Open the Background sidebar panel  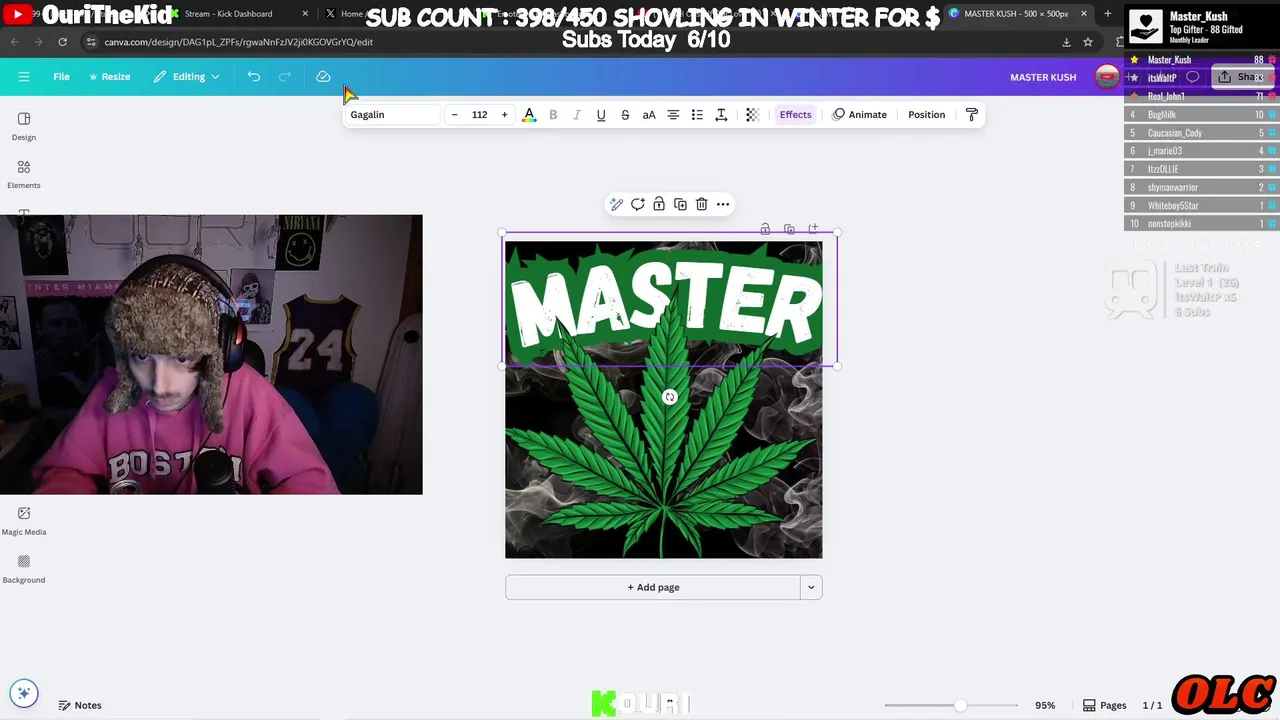coord(24,569)
